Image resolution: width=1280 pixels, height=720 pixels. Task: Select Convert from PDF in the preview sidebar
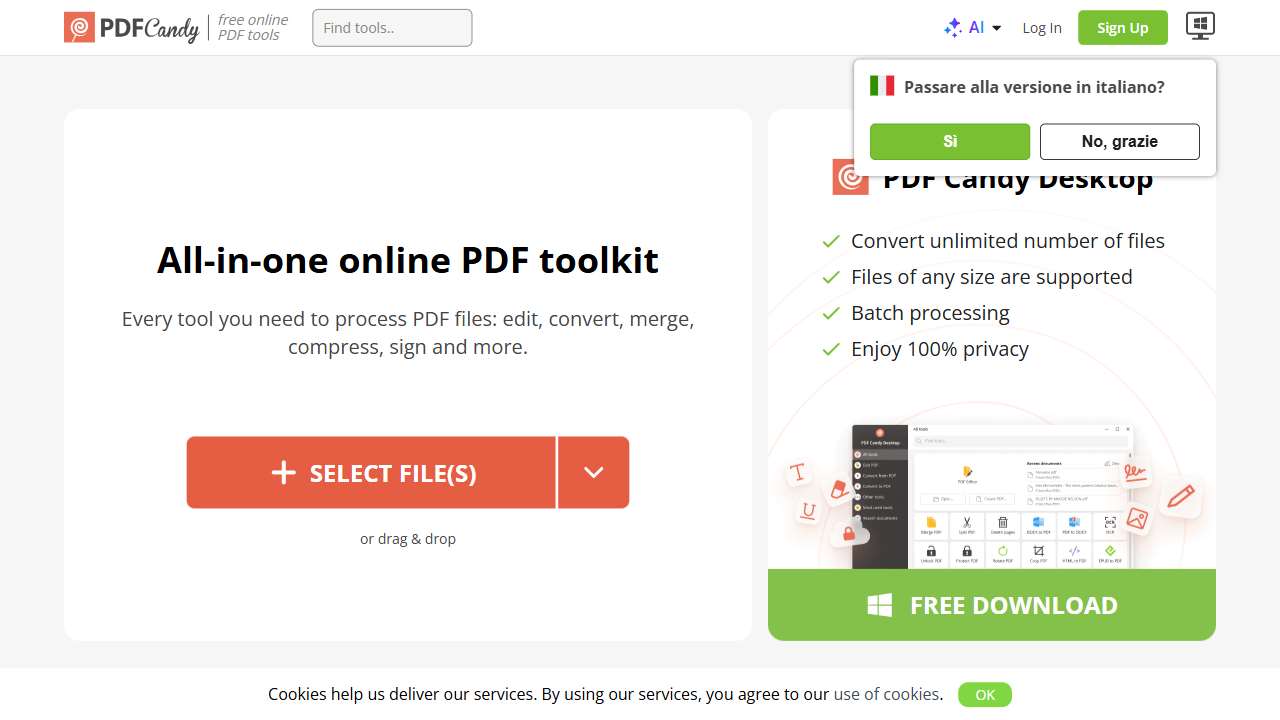(x=876, y=475)
